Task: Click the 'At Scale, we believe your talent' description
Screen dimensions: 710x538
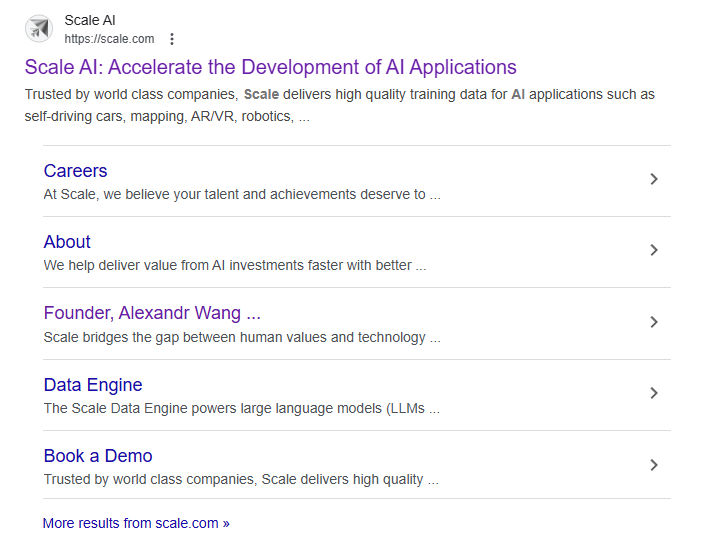Action: [x=241, y=195]
